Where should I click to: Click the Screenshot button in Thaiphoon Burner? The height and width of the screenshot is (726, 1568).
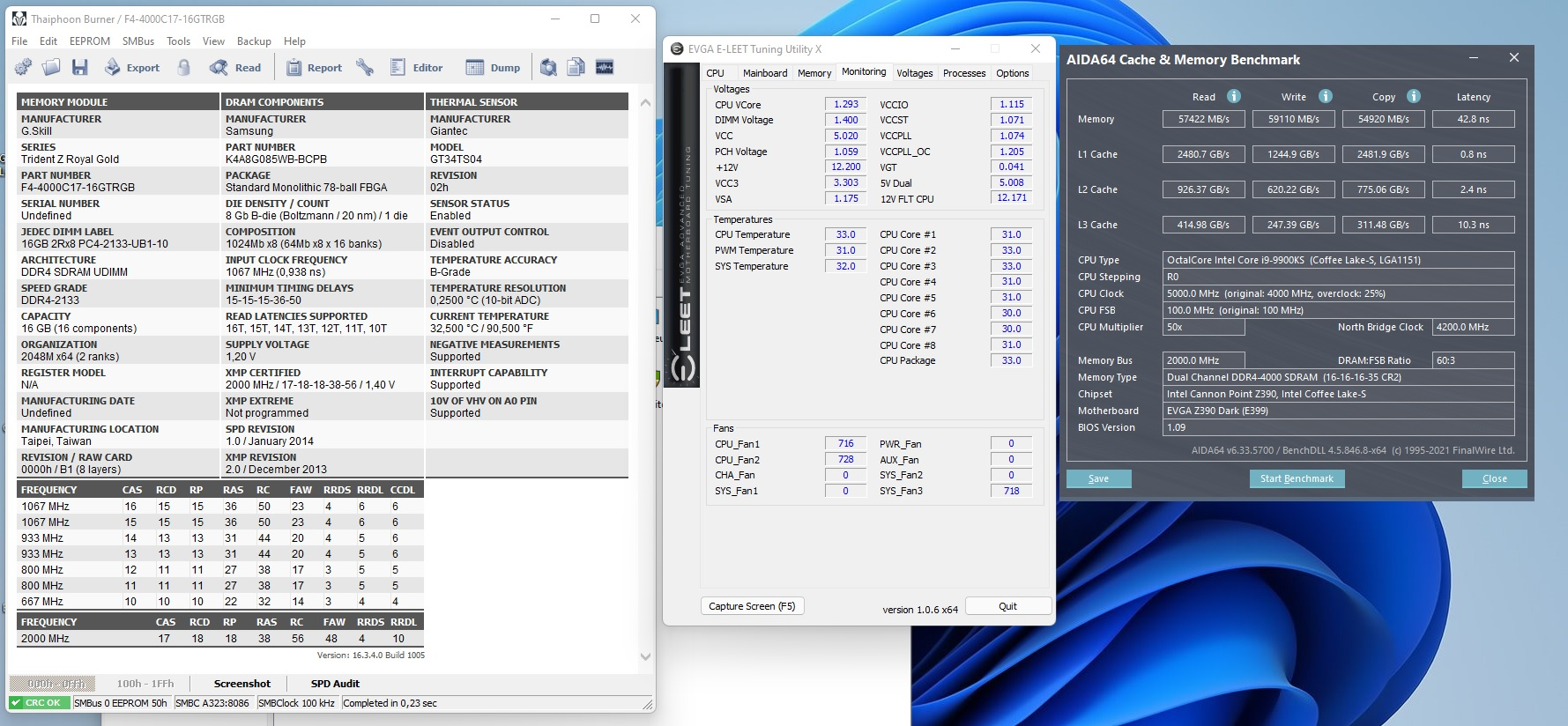242,684
